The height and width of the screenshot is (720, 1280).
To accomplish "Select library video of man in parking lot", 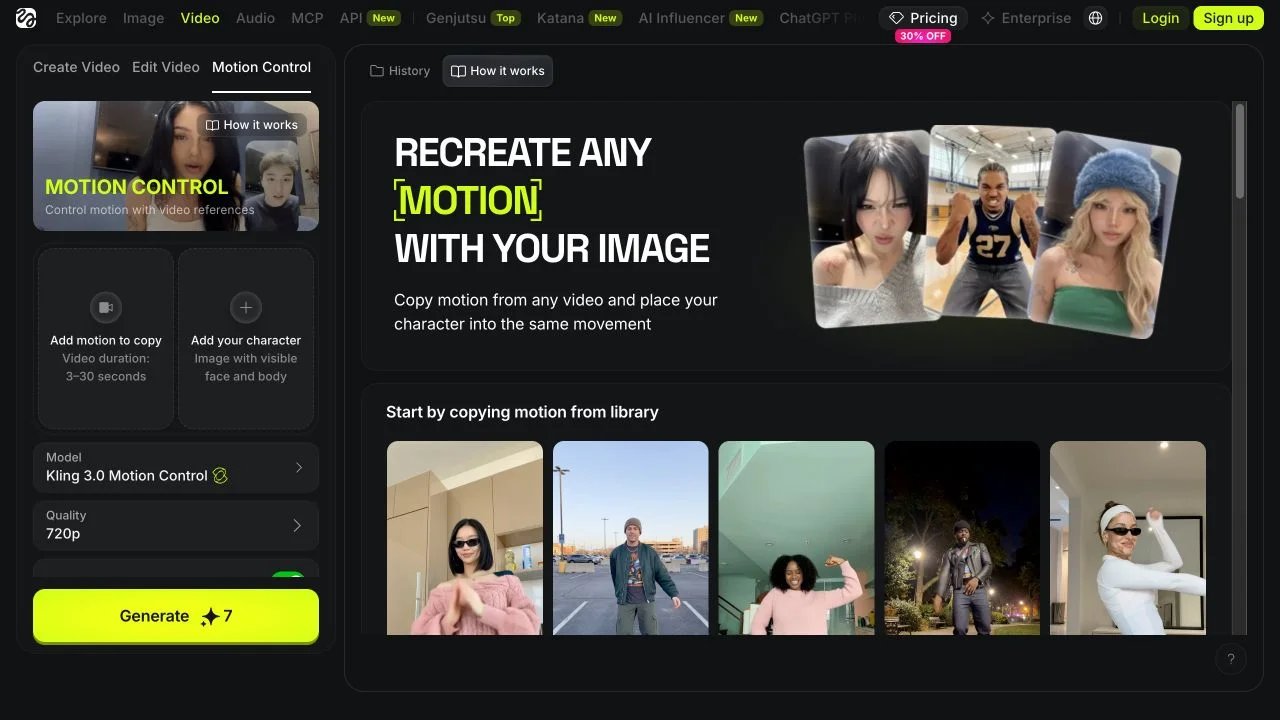I will (x=631, y=538).
